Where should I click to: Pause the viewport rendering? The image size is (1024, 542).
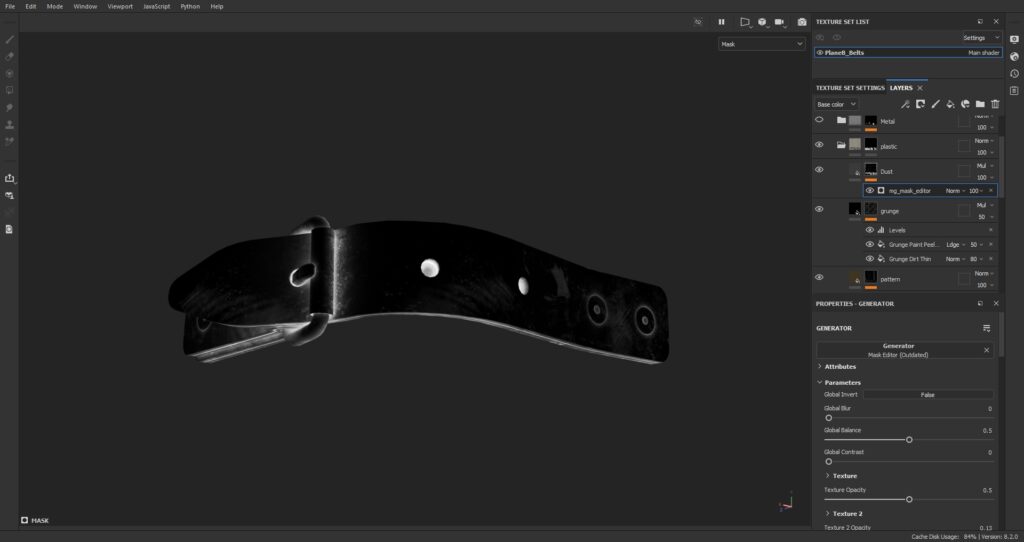click(x=721, y=22)
